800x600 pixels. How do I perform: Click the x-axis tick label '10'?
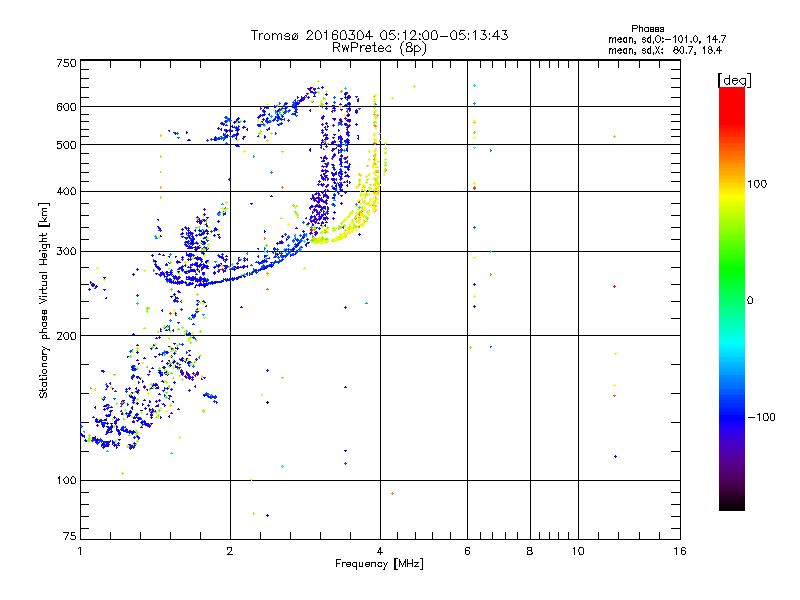578,551
